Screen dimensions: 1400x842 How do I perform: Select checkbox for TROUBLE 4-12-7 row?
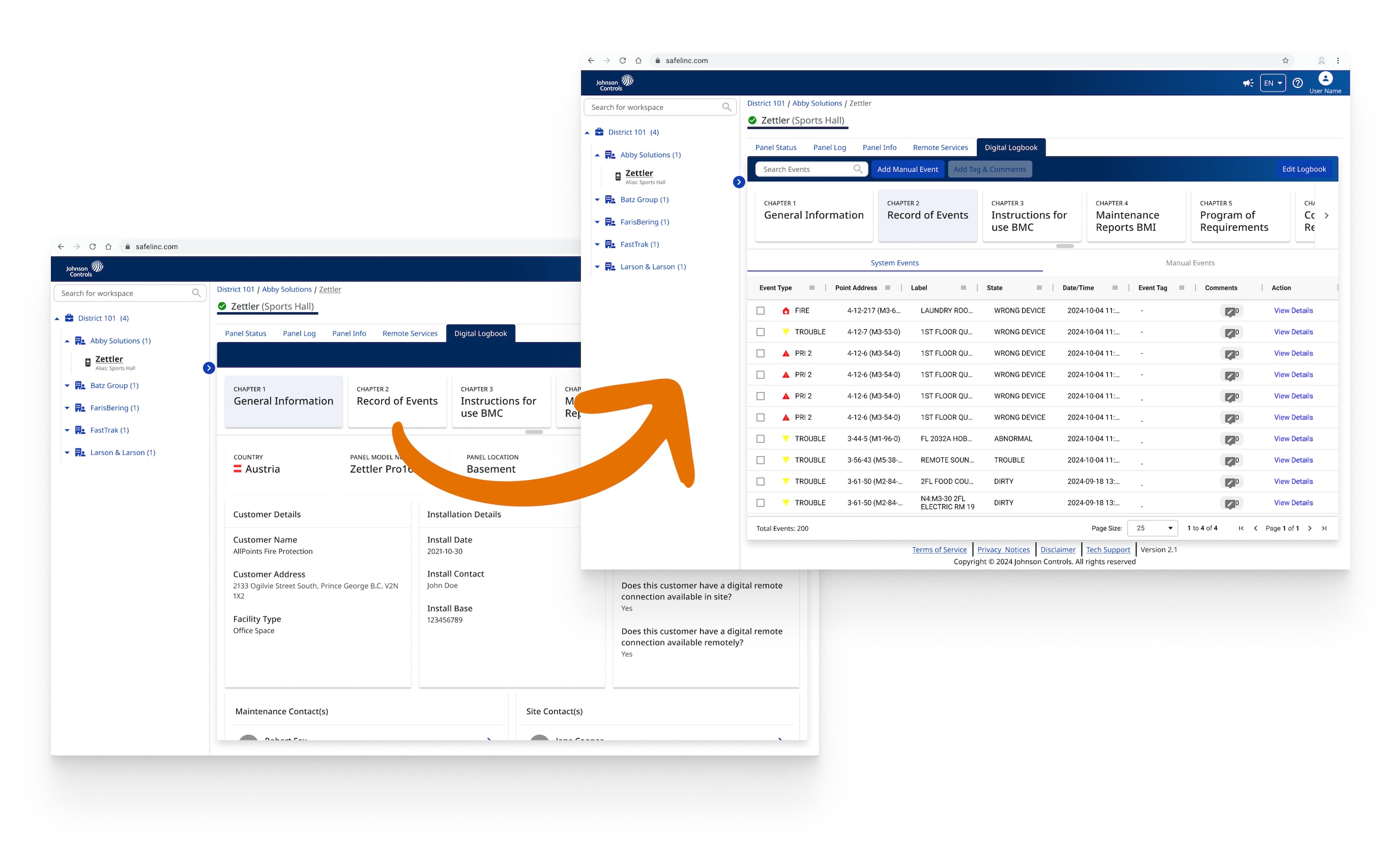[761, 332]
